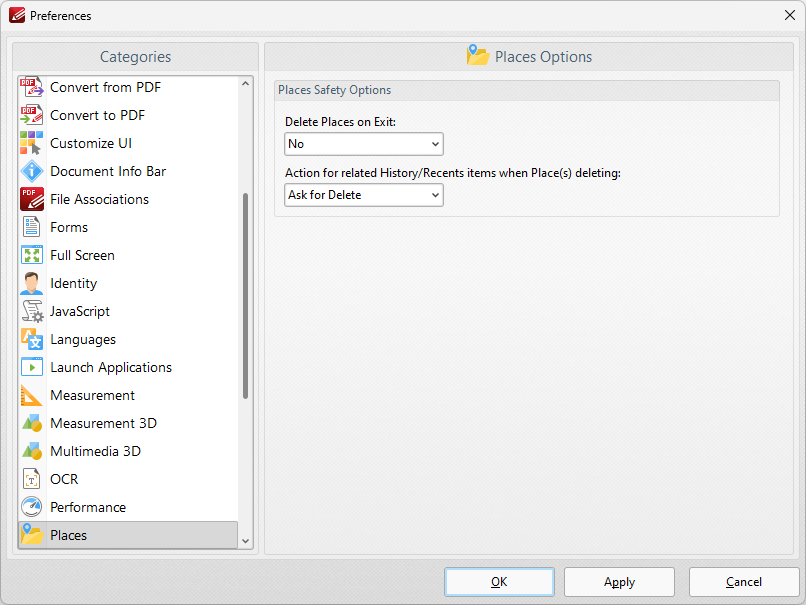Screen dimensions: 806x605
Task: Click the Identity person icon
Action: tap(32, 283)
